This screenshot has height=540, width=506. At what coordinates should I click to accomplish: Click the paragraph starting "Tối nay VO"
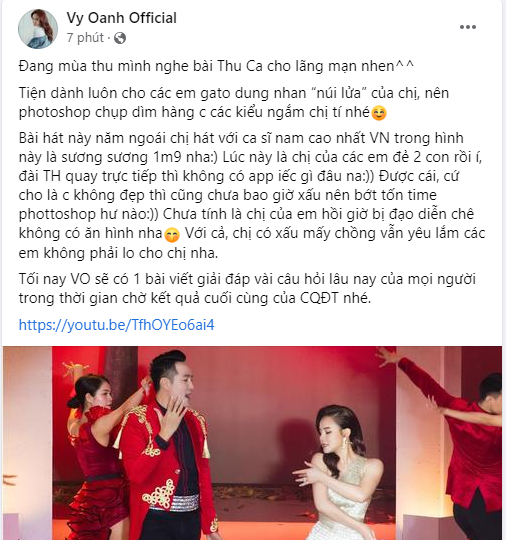[x=247, y=289]
